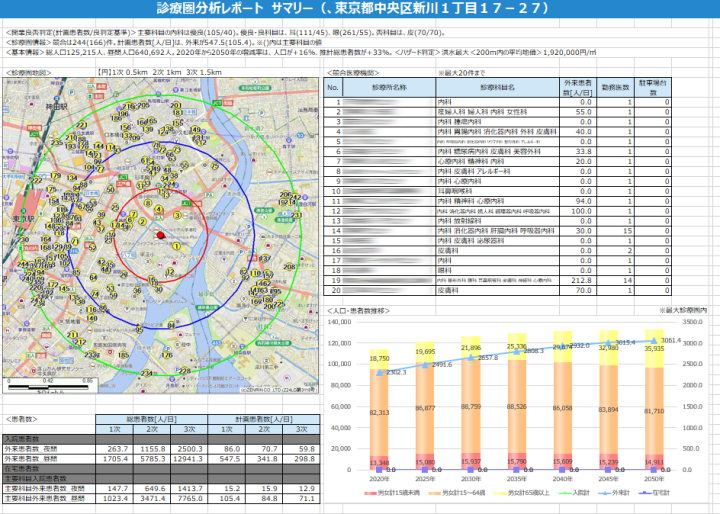Click the 3061.4 triangle point for 2050年
720x514 pixels.
tap(654, 341)
